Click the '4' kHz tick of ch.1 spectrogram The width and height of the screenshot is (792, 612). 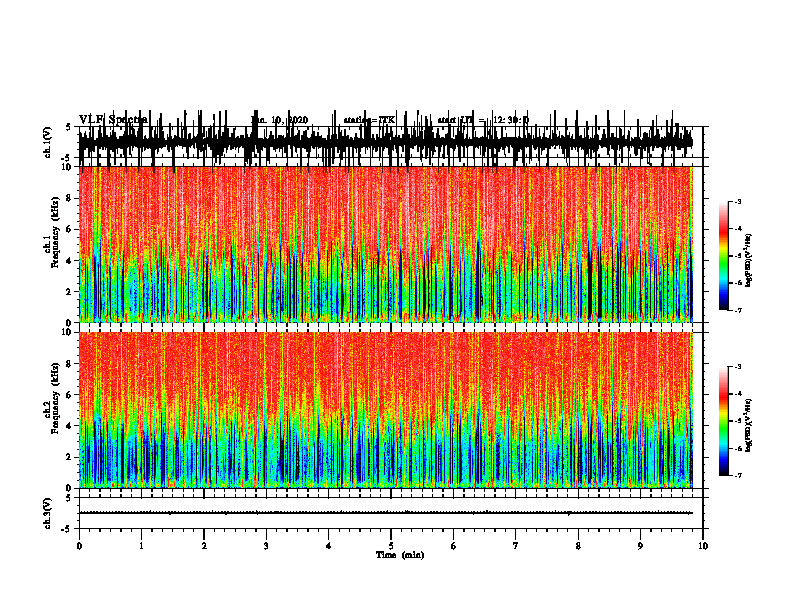(70, 261)
